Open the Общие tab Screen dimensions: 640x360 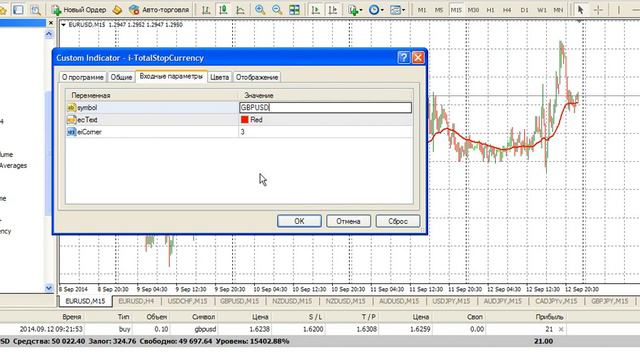pyautogui.click(x=121, y=77)
